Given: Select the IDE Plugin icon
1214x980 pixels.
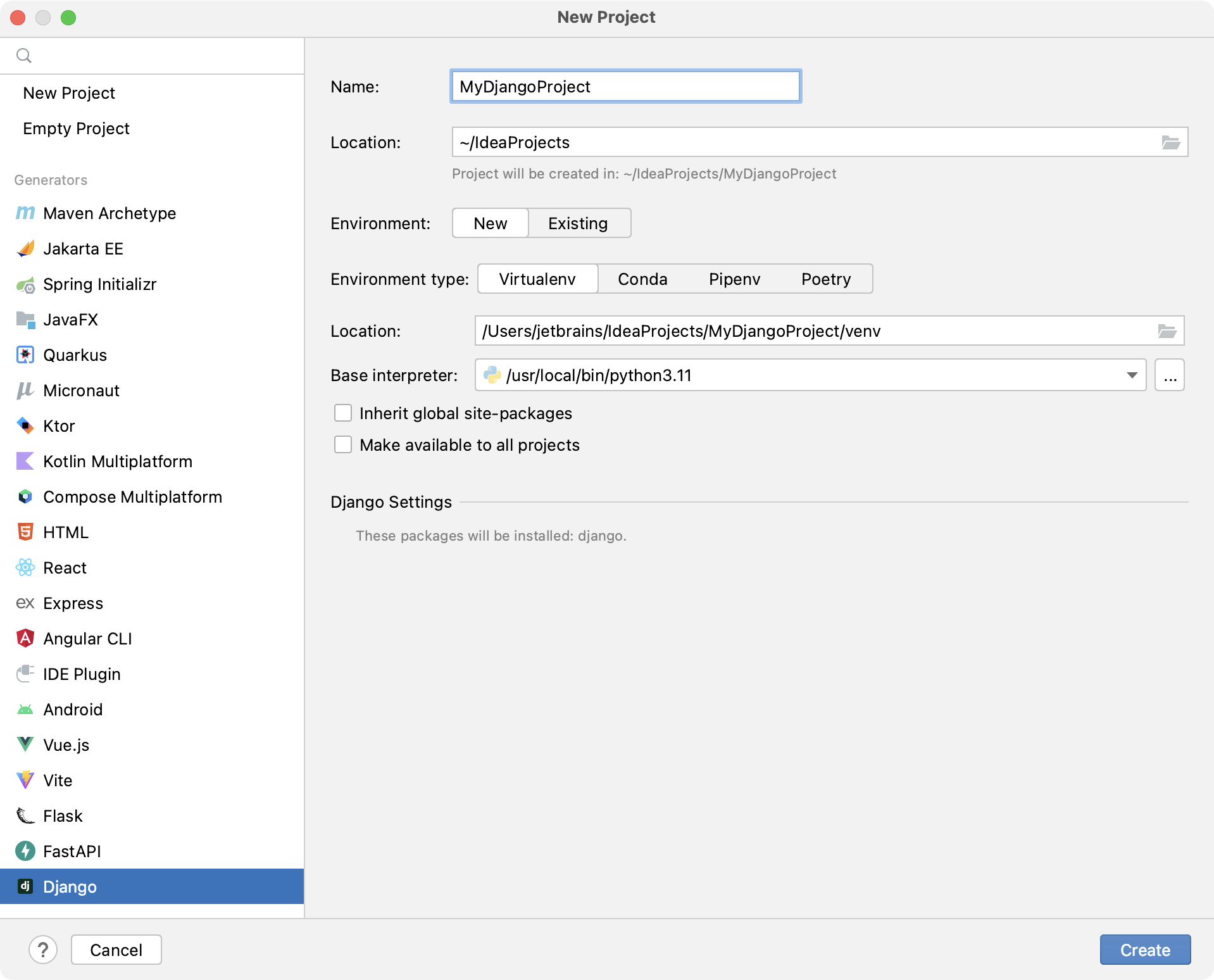Looking at the screenshot, I should click(25, 674).
